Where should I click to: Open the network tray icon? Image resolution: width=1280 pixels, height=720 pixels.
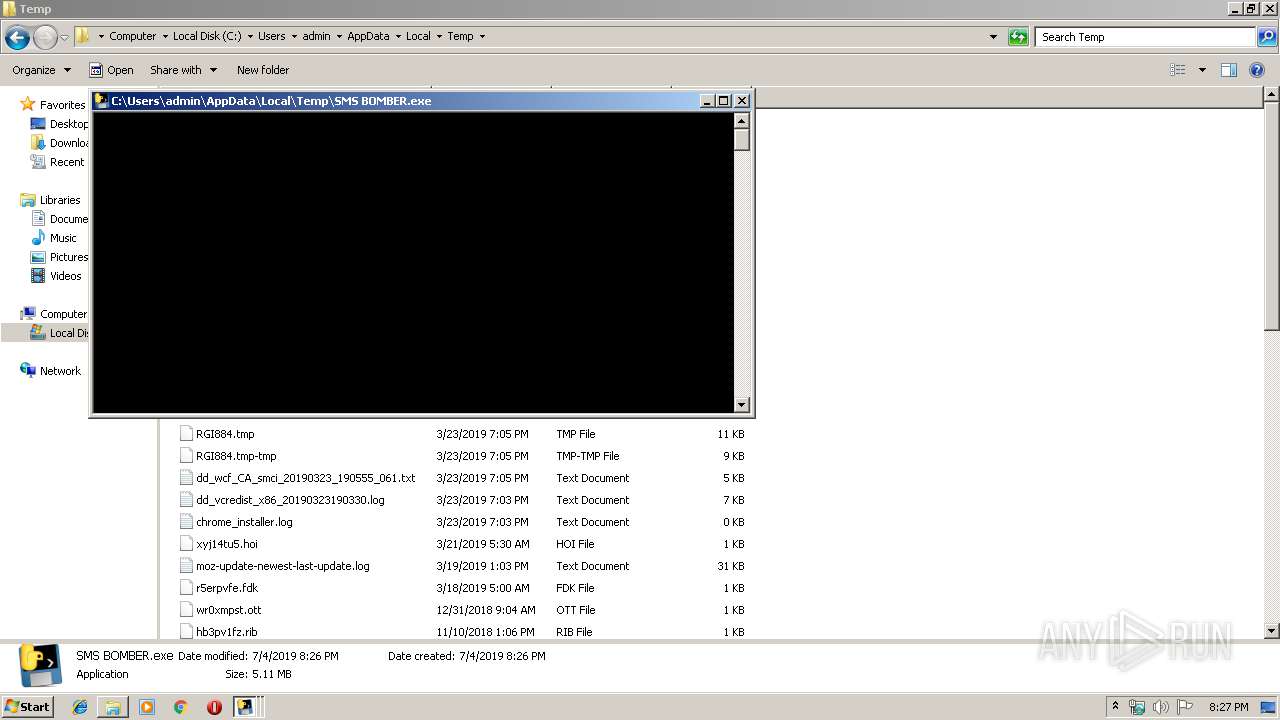click(x=1137, y=707)
